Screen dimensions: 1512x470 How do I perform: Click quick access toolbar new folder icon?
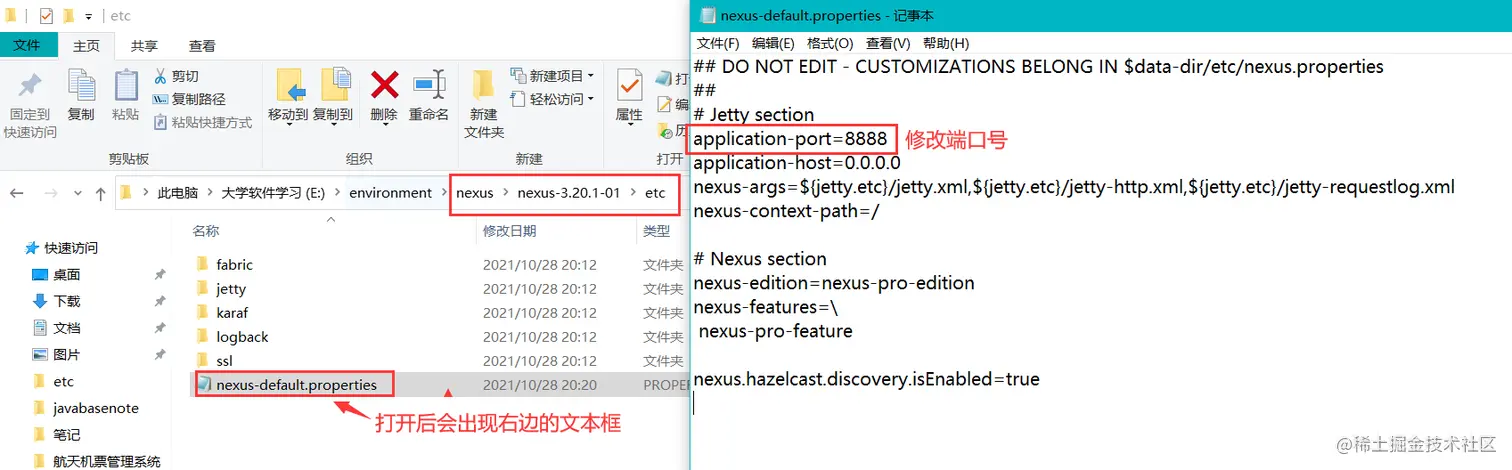point(68,16)
